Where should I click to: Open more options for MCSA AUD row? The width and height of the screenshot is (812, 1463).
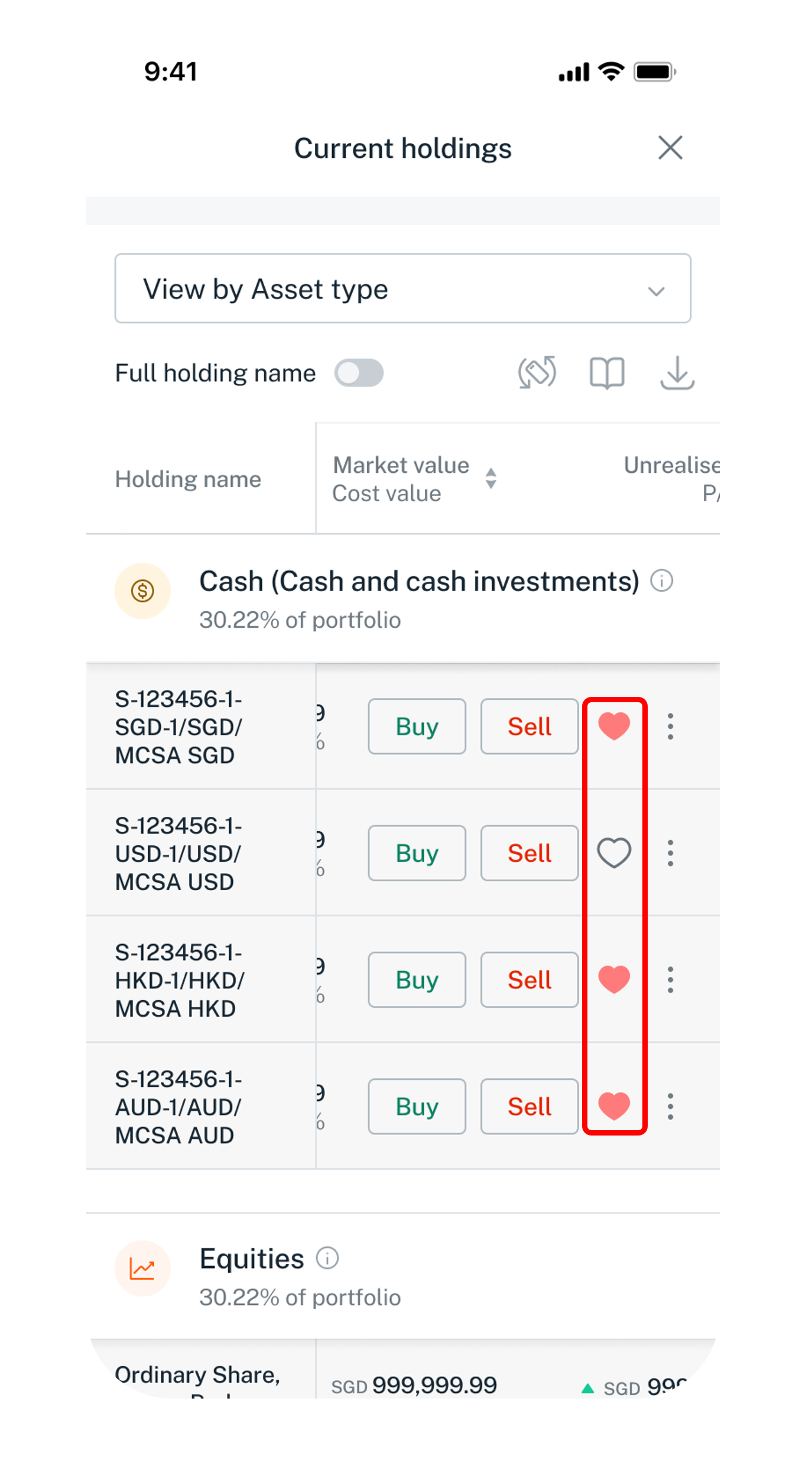tap(670, 1106)
